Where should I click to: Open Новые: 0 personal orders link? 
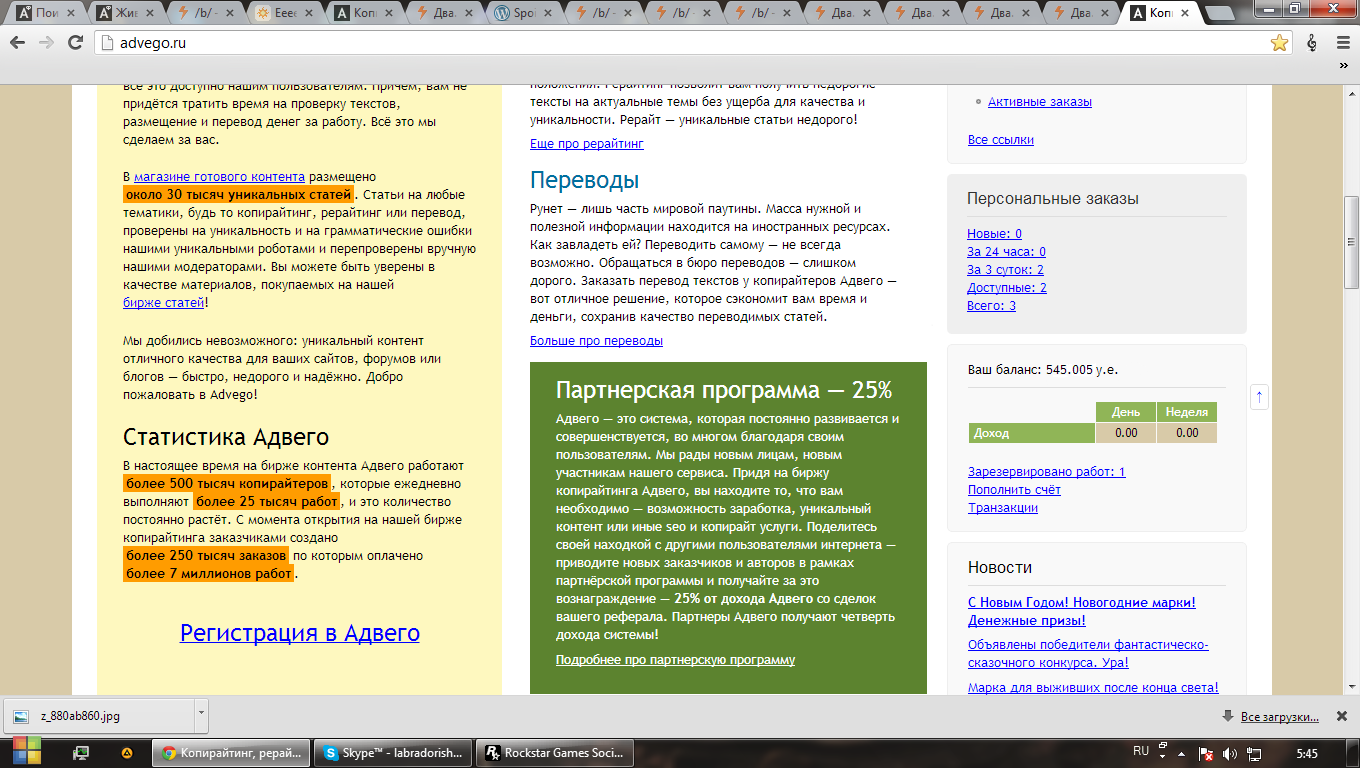tap(994, 234)
